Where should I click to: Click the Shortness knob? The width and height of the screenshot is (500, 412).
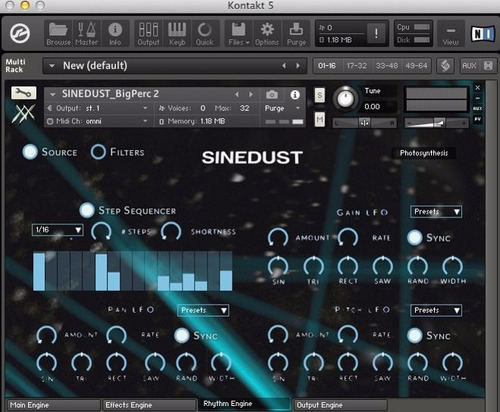pyautogui.click(x=171, y=231)
